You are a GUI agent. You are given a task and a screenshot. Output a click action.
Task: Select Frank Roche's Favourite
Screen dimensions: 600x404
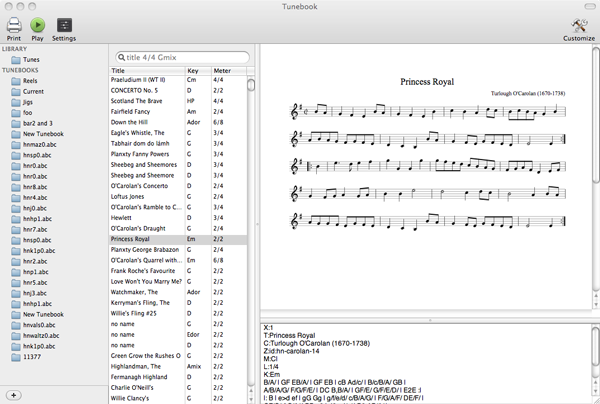pos(178,271)
